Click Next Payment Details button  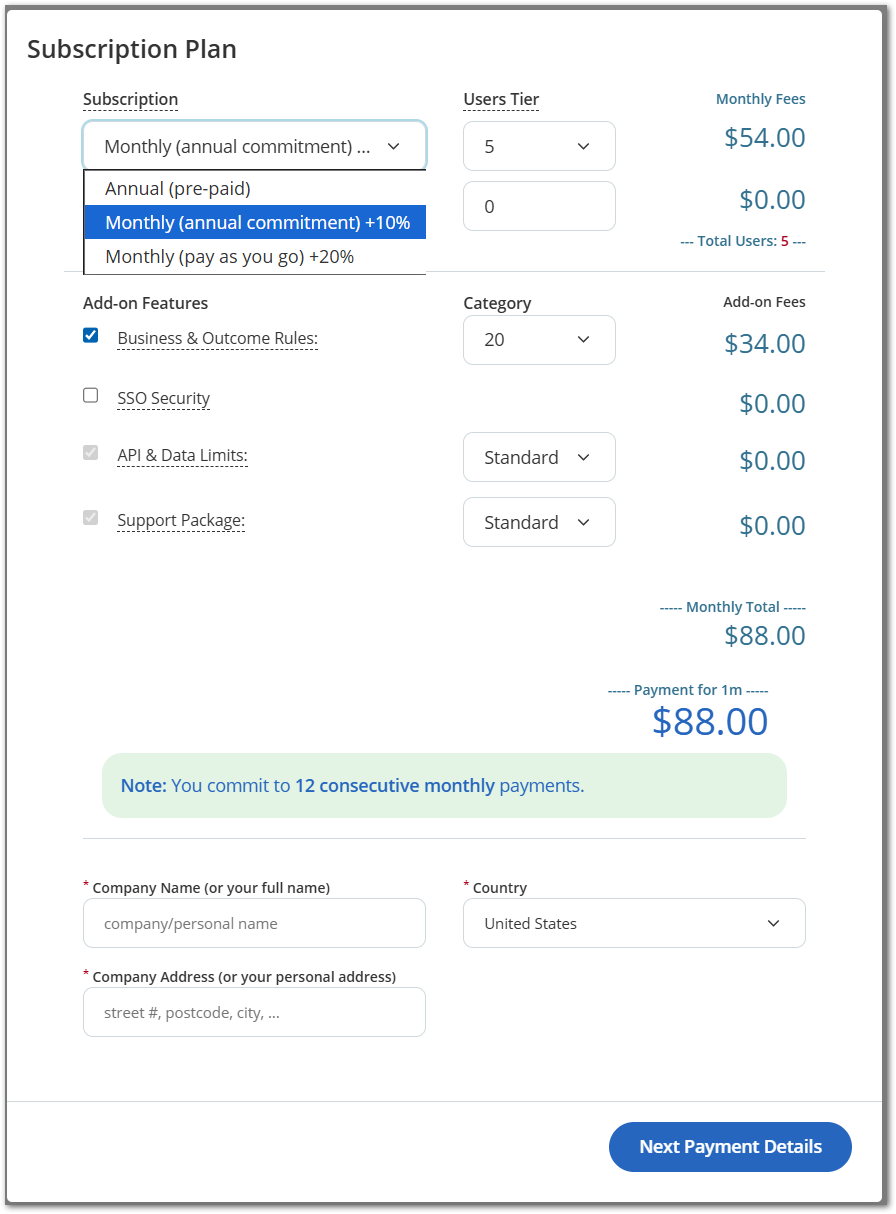coord(730,1147)
